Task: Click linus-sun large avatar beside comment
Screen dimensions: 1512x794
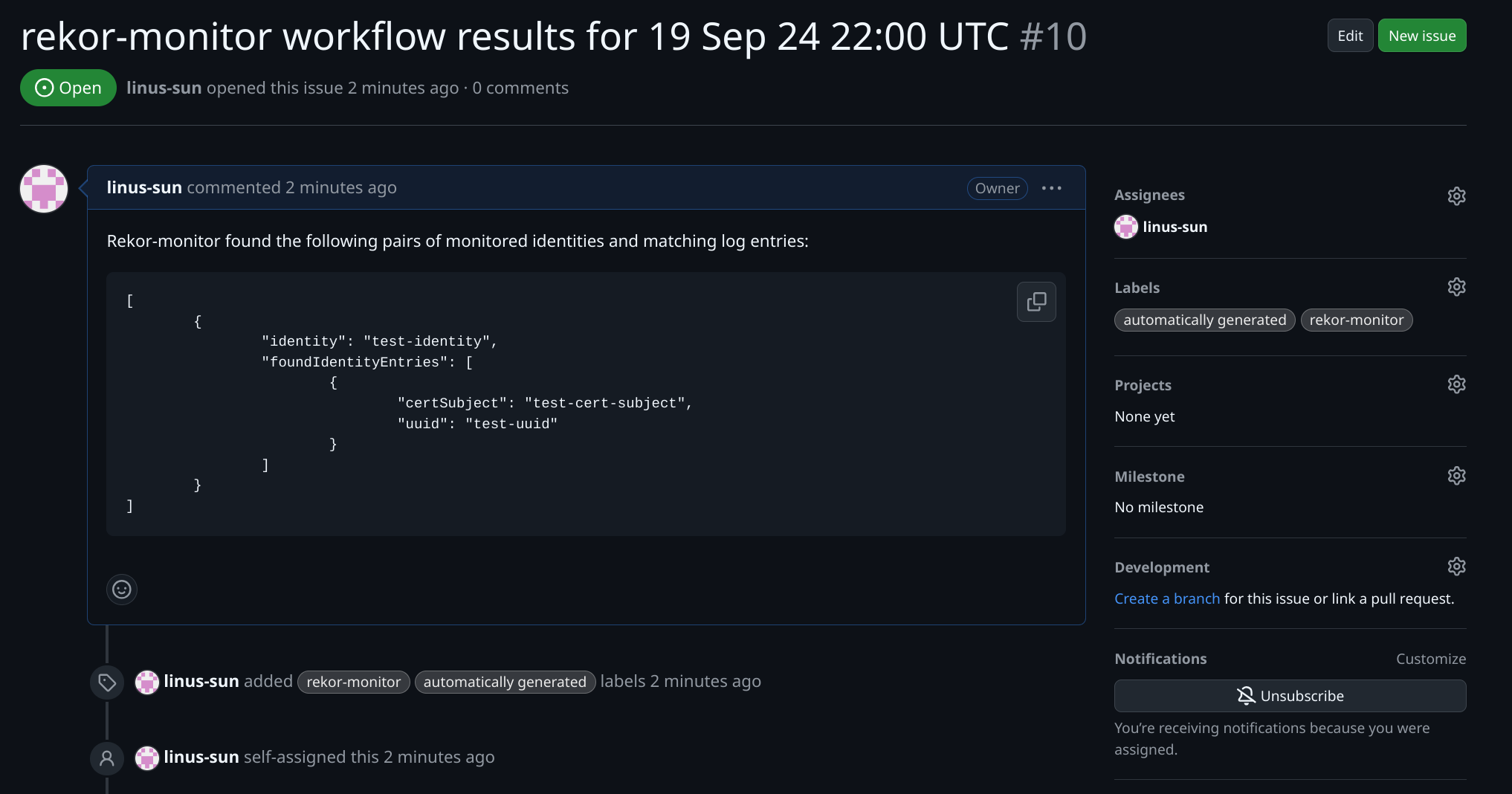Action: click(44, 189)
